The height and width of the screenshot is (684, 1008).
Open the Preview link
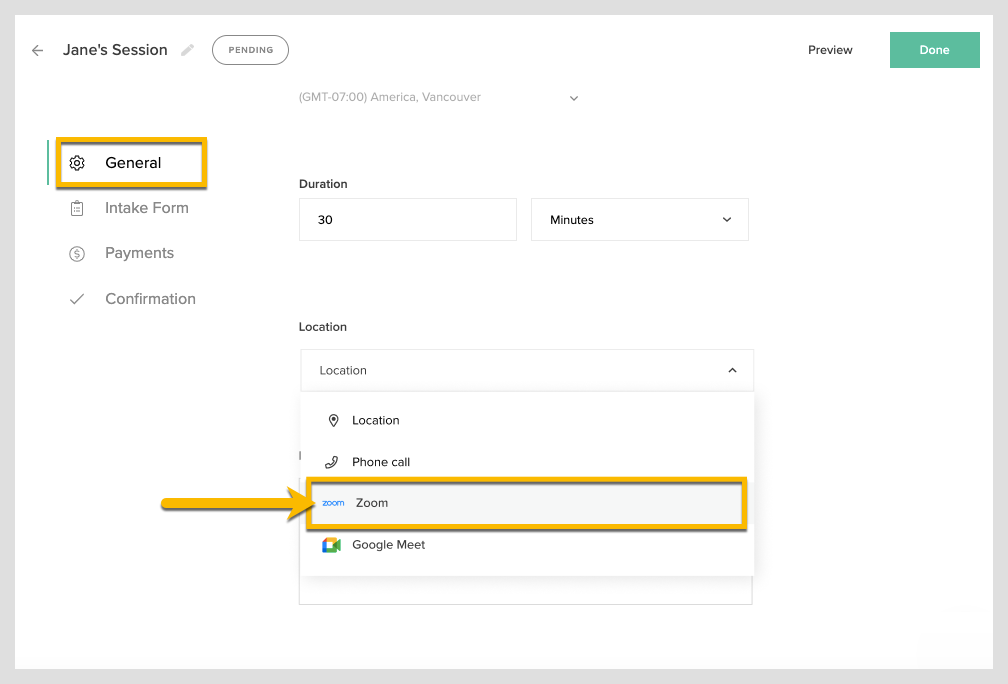[x=830, y=50]
